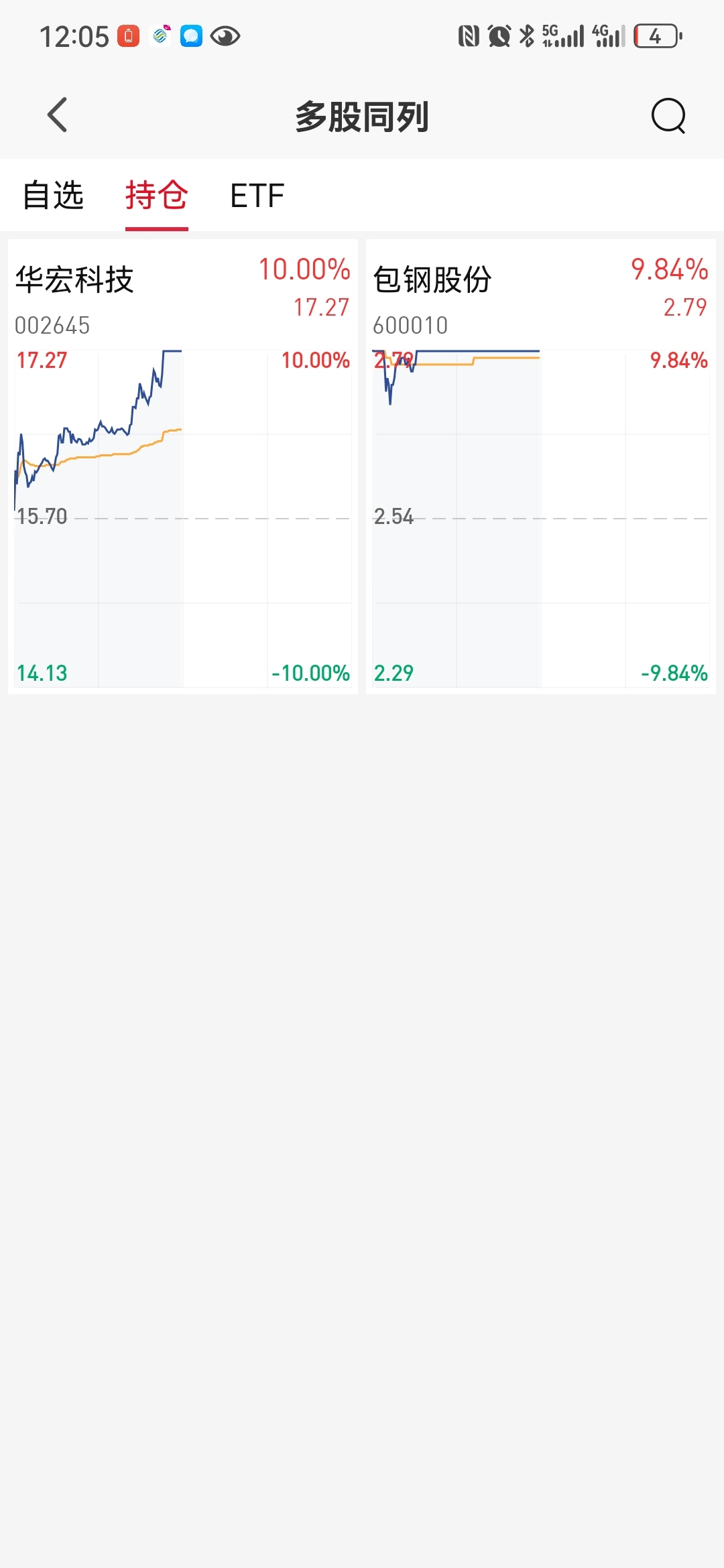Tap stock code 002645
The height and width of the screenshot is (1568, 724).
click(52, 326)
